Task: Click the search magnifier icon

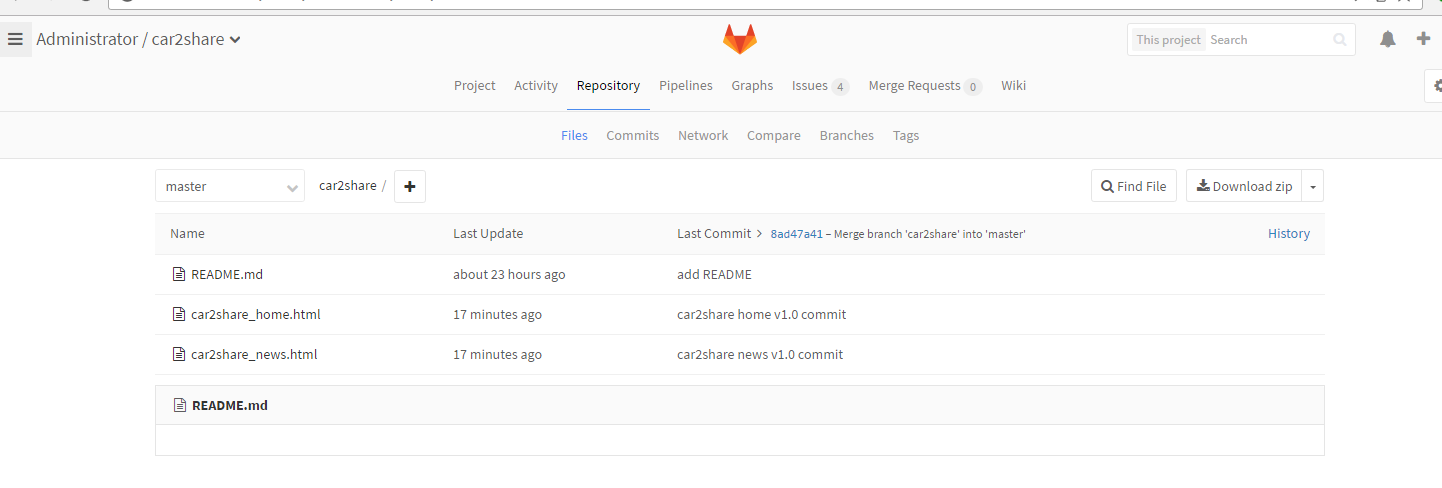Action: click(1339, 40)
